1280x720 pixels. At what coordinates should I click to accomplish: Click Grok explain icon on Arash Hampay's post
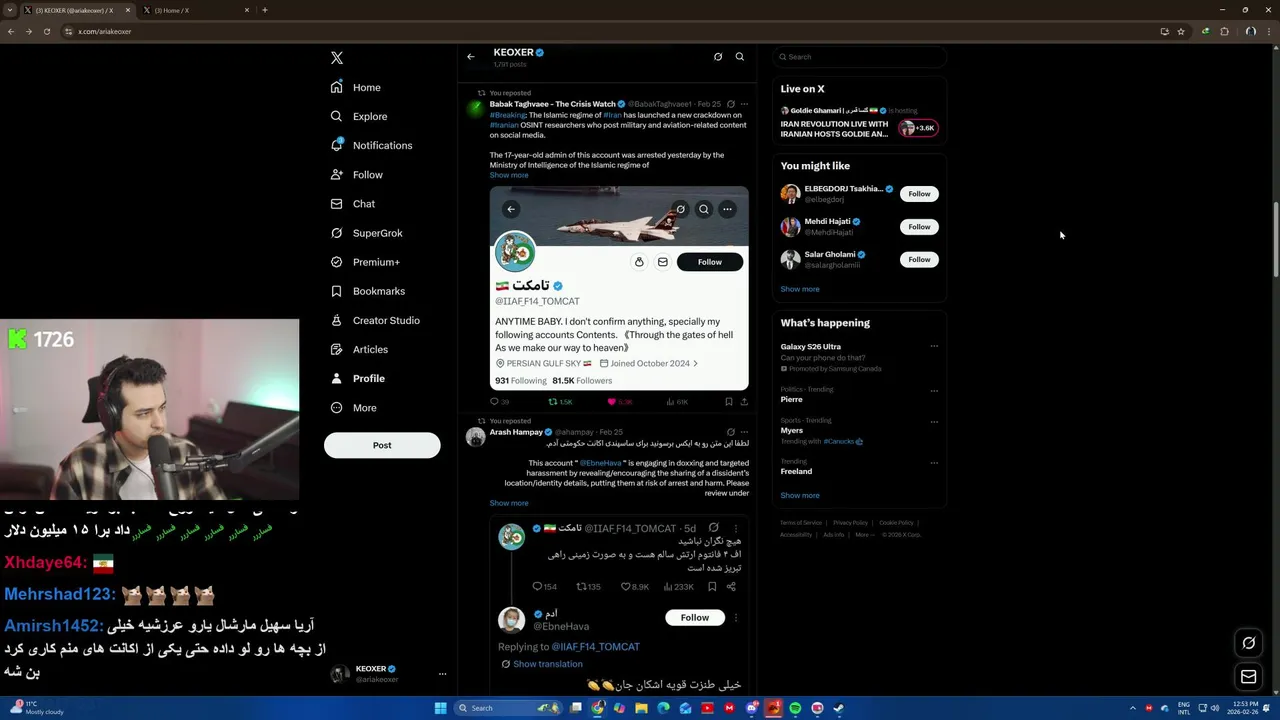coord(731,432)
